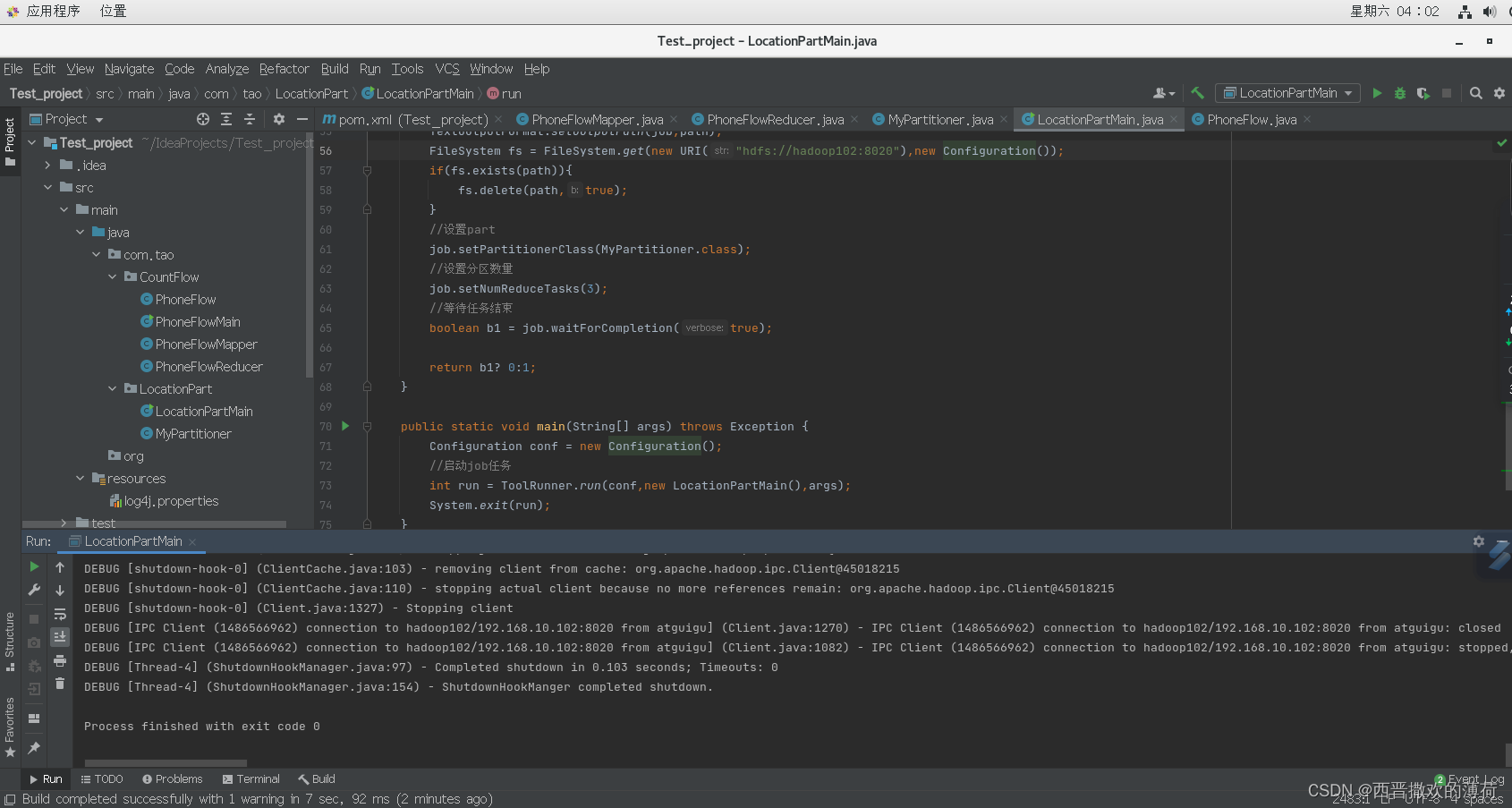Click the Run tool window button
This screenshot has height=808, width=1512.
pos(46,779)
